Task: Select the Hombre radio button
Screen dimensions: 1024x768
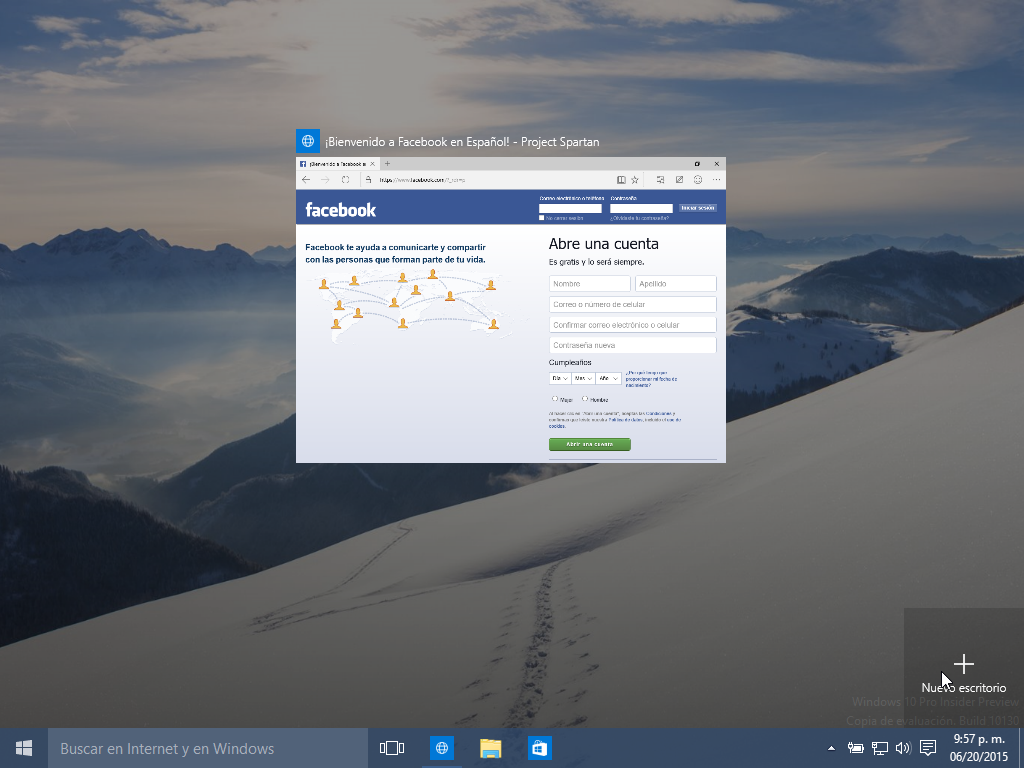Action: tap(585, 398)
